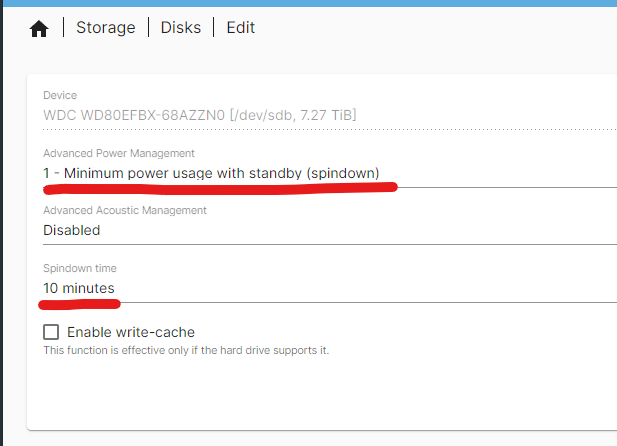Click the "[/dev/sdb, 7.27 TiB]" device text

(x=293, y=115)
